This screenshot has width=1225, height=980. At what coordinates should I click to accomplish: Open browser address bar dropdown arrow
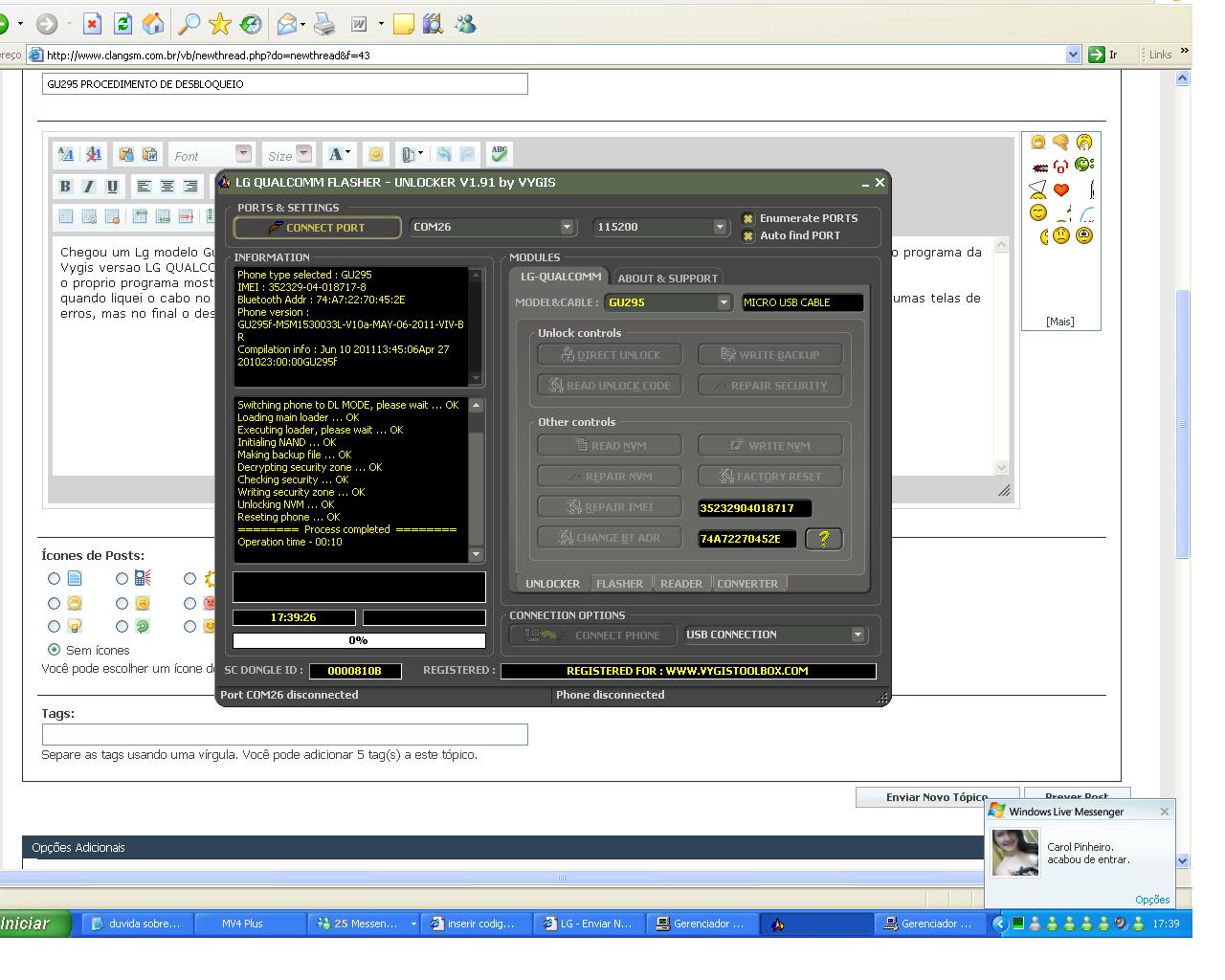pyautogui.click(x=1073, y=55)
